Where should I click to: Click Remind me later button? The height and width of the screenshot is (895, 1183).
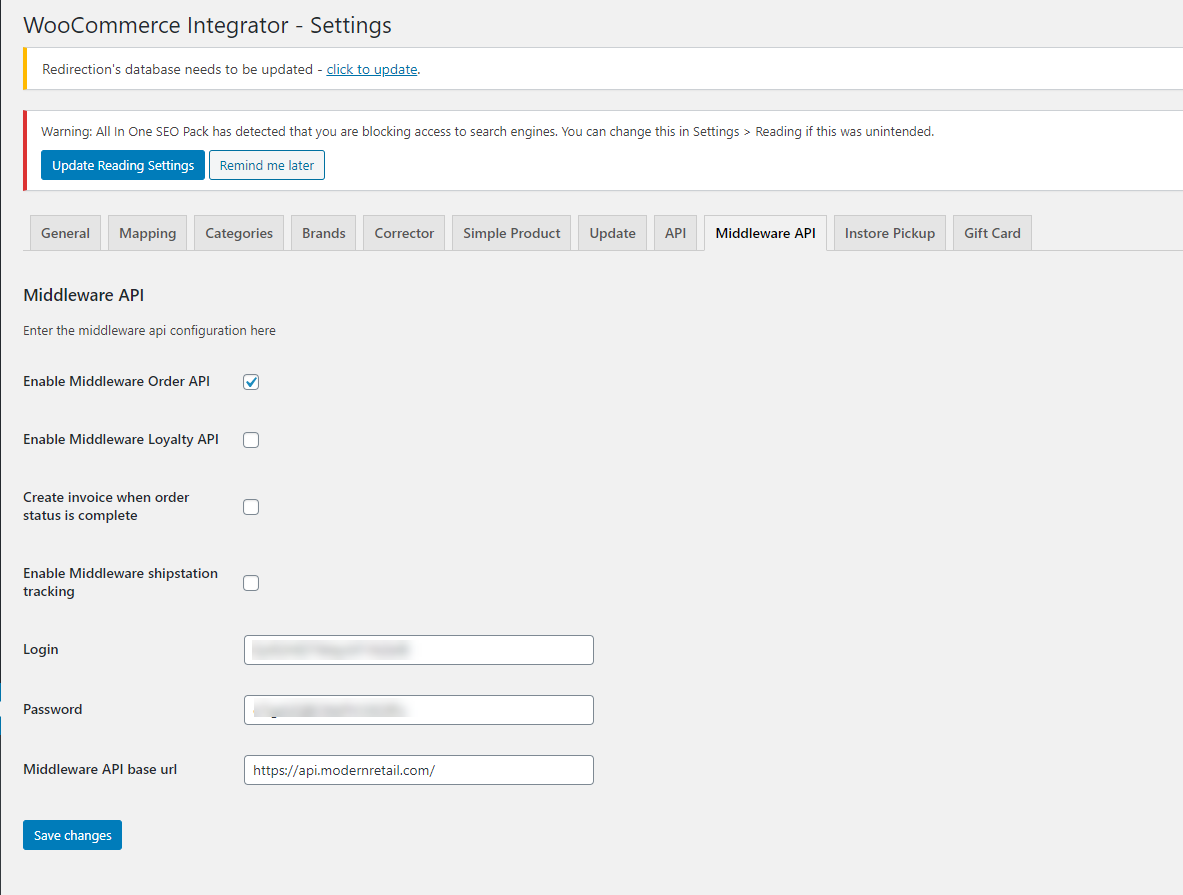[x=267, y=165]
